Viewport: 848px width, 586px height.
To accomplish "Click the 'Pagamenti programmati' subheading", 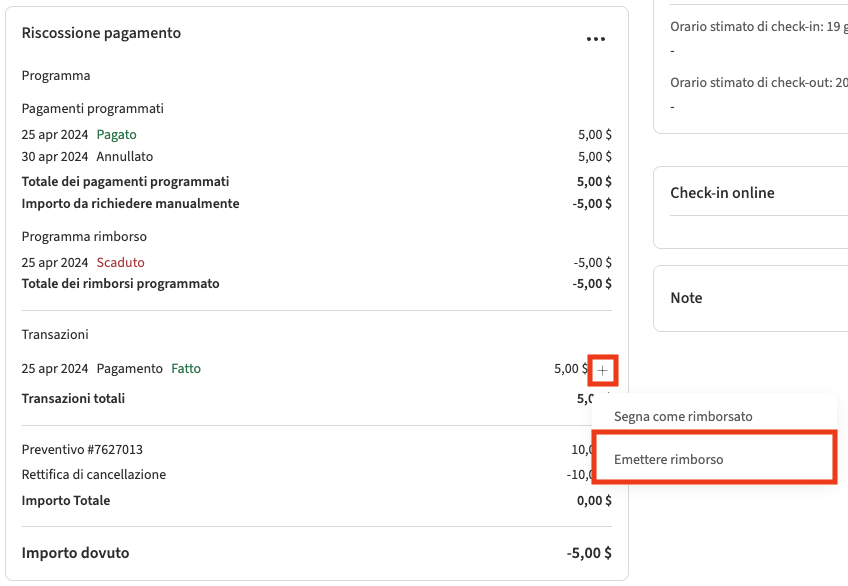I will [92, 108].
